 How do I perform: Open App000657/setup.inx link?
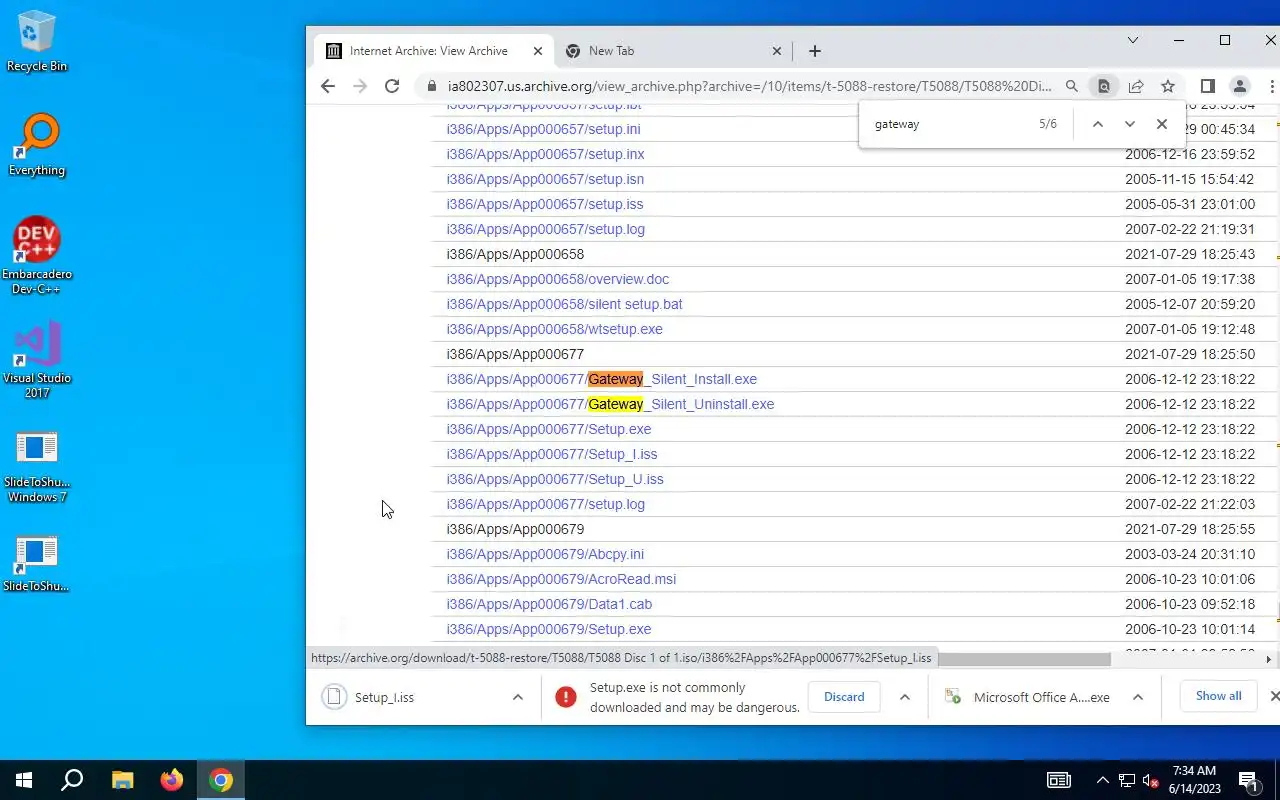(x=546, y=154)
